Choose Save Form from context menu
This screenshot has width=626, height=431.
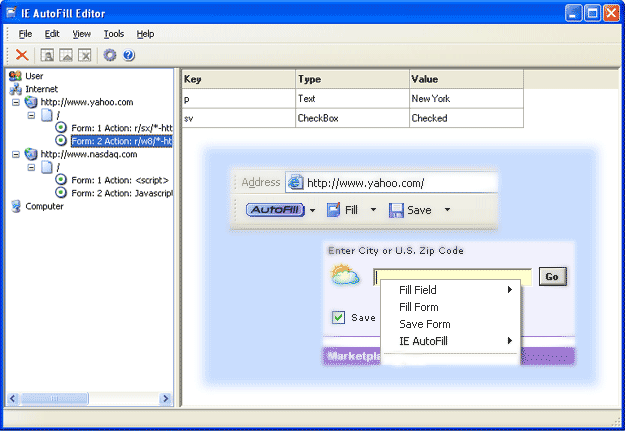[x=450, y=324]
